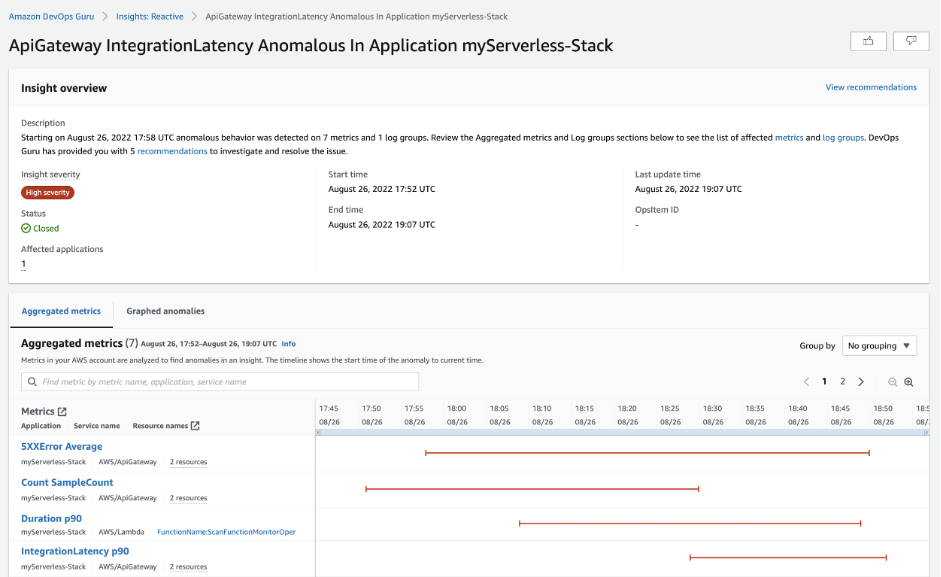Click the previous page left chevron
The width and height of the screenshot is (941, 577).
(x=808, y=382)
